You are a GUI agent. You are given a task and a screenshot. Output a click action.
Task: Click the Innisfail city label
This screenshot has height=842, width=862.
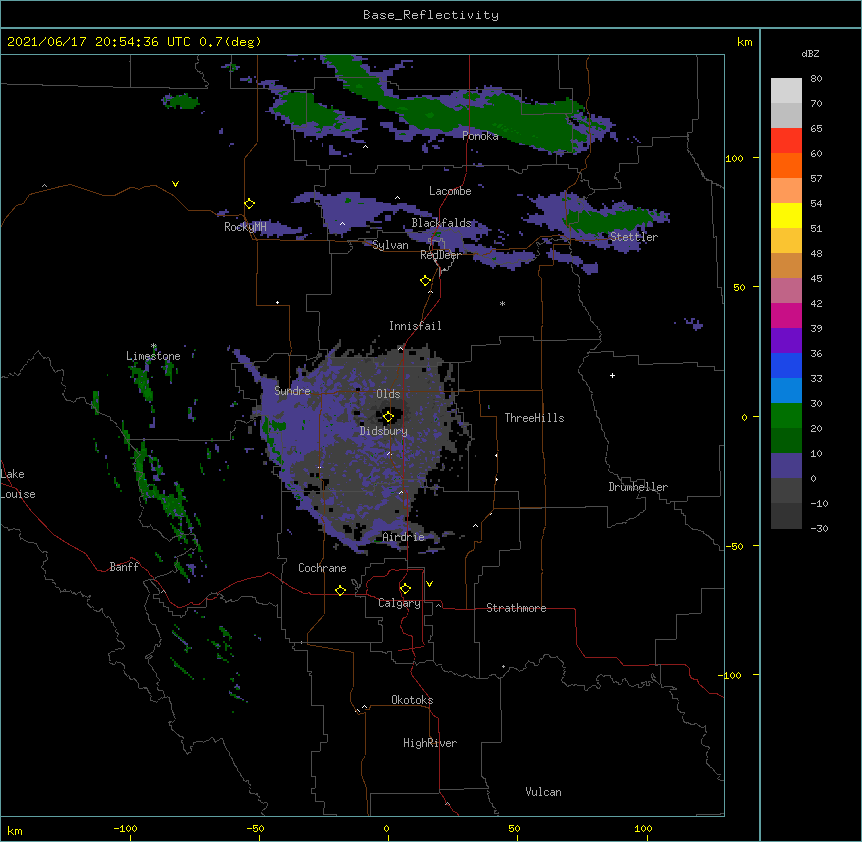coord(415,326)
